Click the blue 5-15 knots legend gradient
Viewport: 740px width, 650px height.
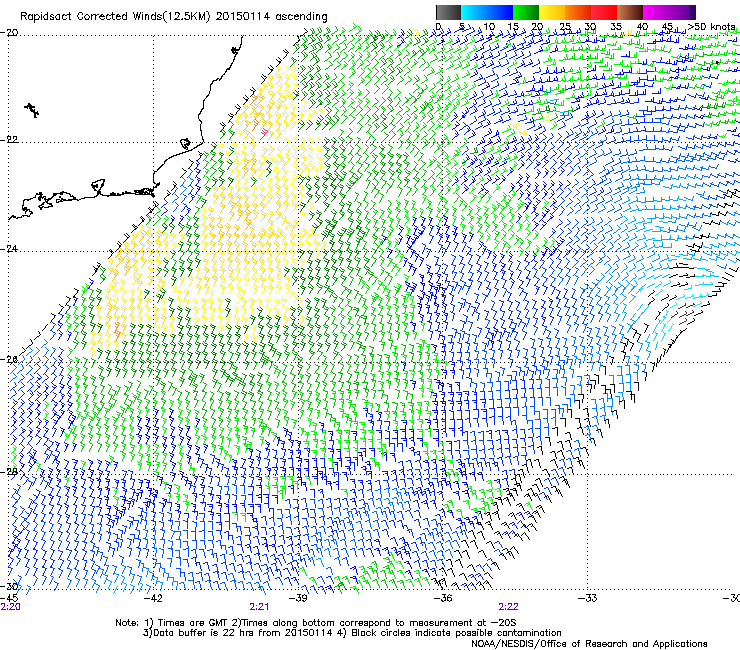click(x=487, y=12)
